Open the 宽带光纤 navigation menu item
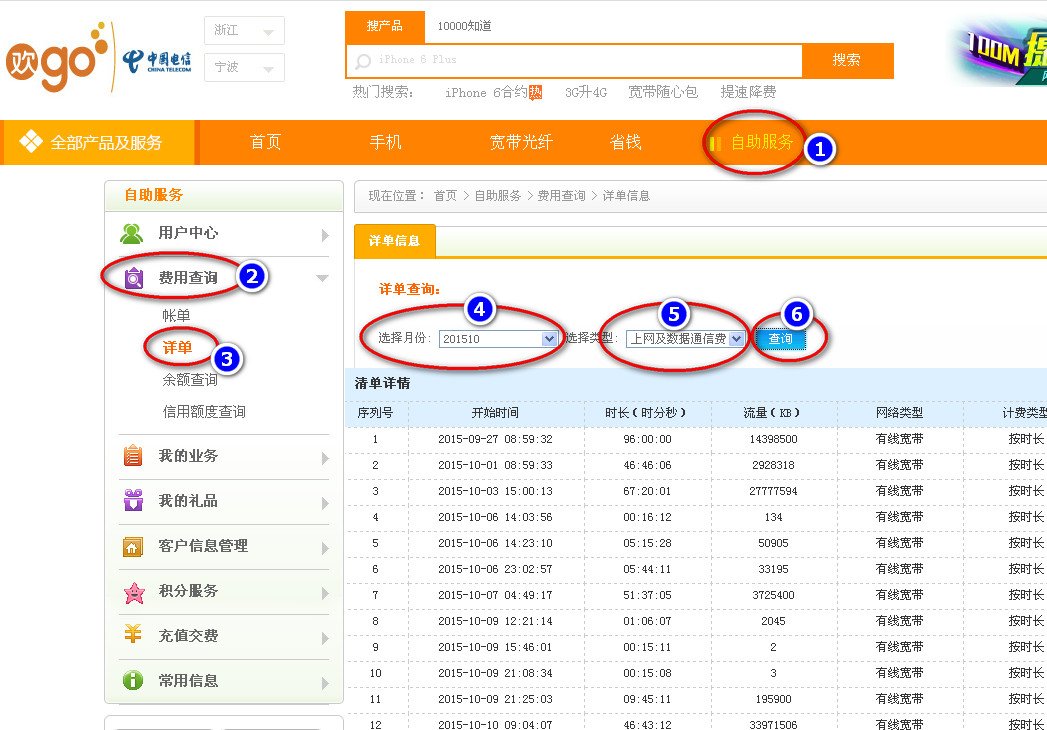 520,143
